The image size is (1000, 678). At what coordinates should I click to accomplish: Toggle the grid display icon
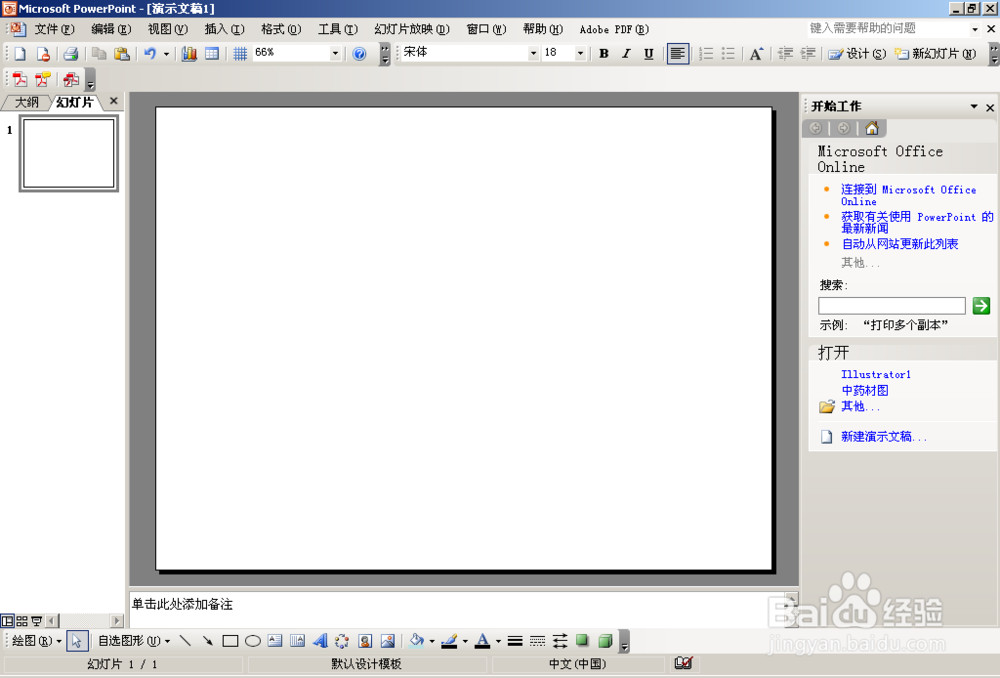pyautogui.click(x=240, y=53)
